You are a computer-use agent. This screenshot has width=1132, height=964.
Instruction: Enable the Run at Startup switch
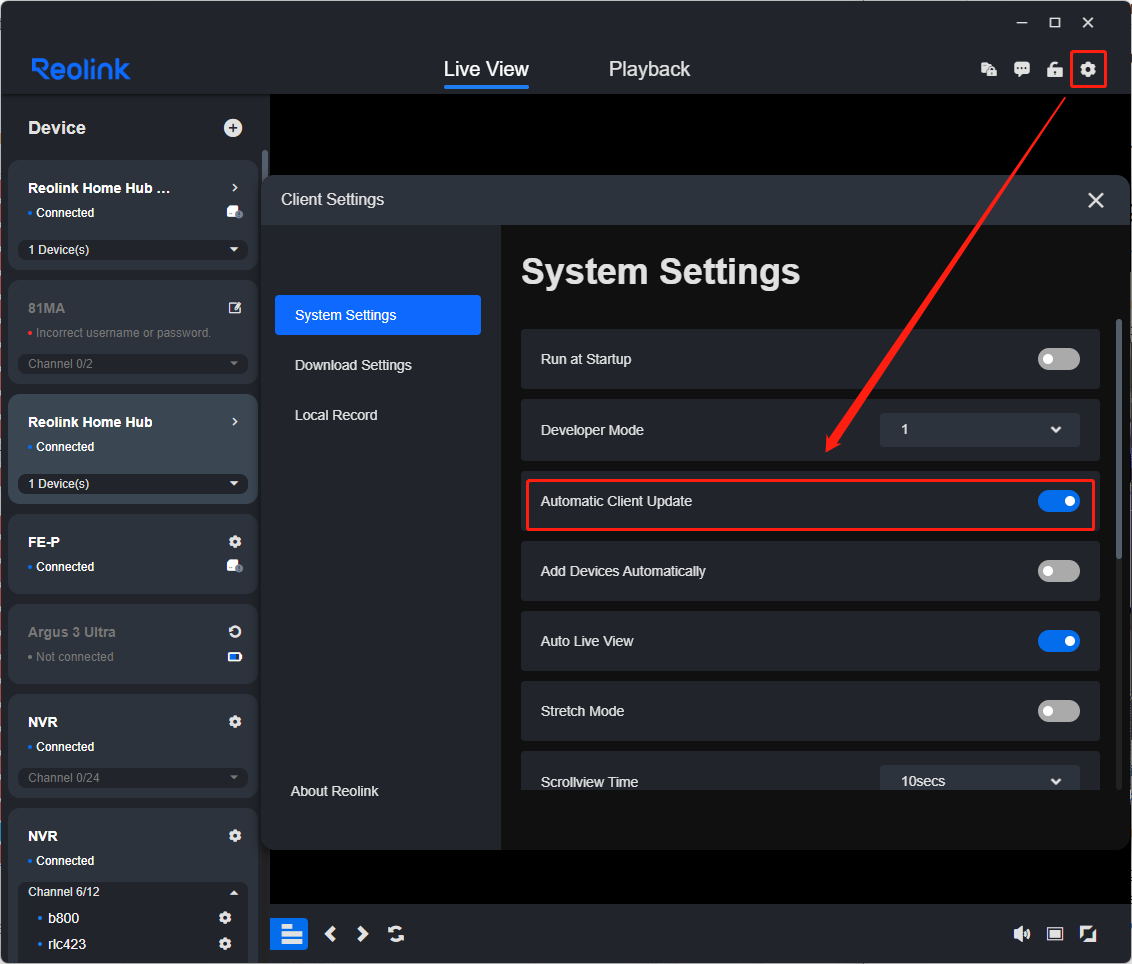(x=1058, y=359)
